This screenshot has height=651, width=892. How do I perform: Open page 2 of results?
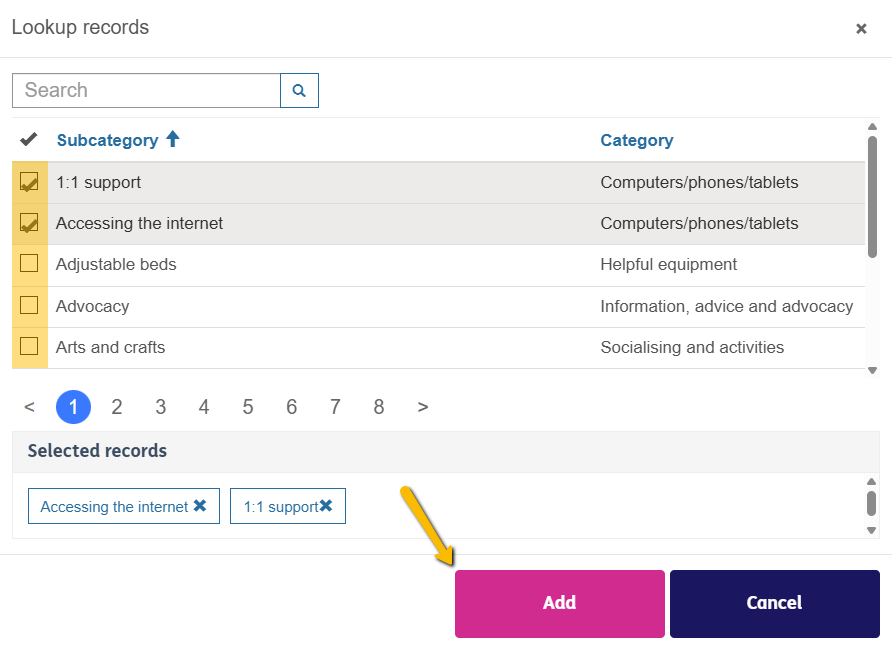click(117, 407)
